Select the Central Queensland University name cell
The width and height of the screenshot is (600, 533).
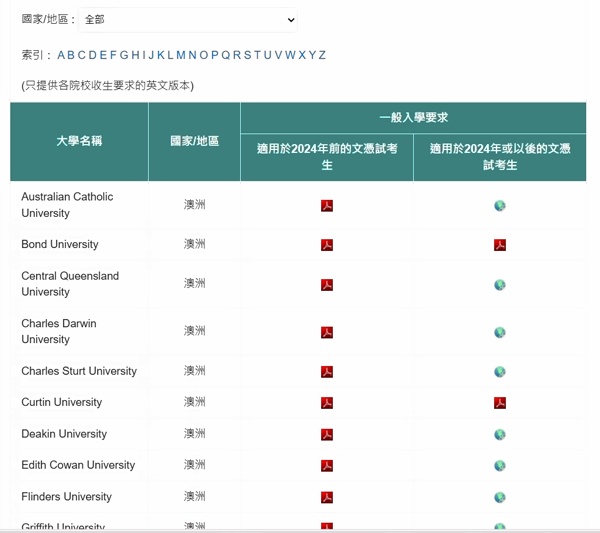coord(70,284)
